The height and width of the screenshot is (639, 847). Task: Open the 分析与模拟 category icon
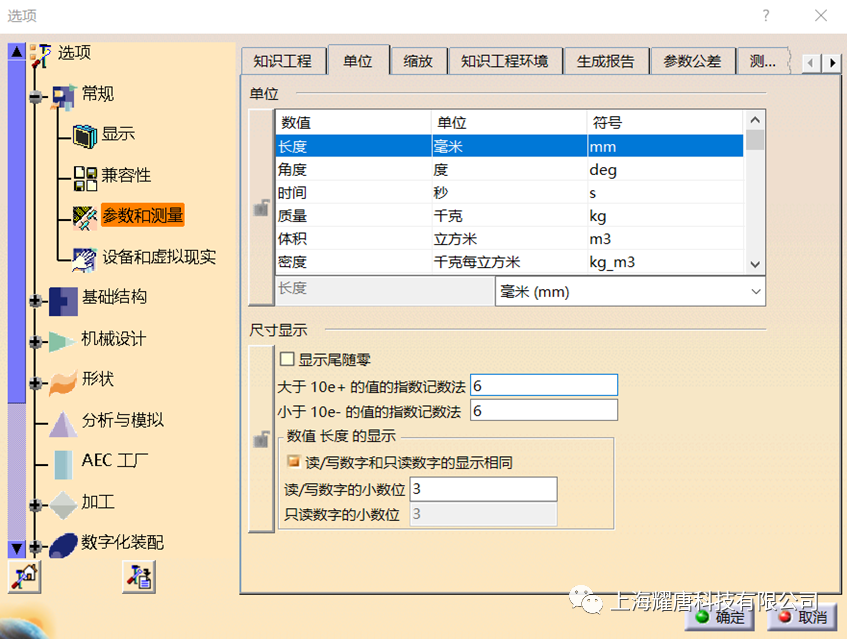coord(63,420)
